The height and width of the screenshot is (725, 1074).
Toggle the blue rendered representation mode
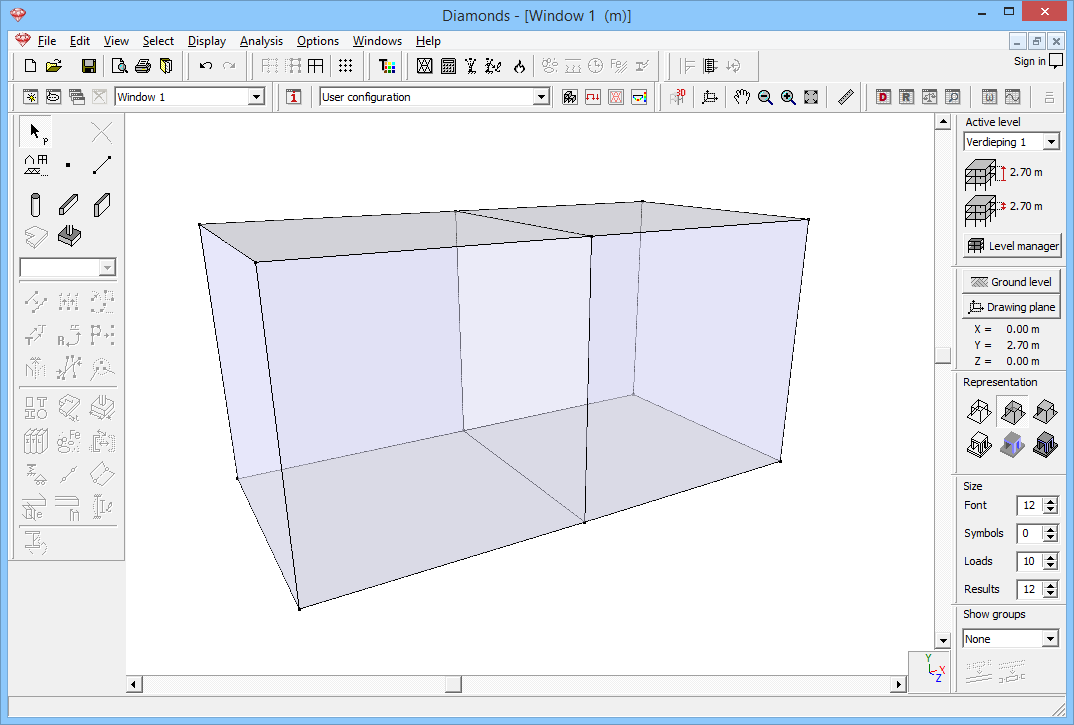pos(1012,445)
